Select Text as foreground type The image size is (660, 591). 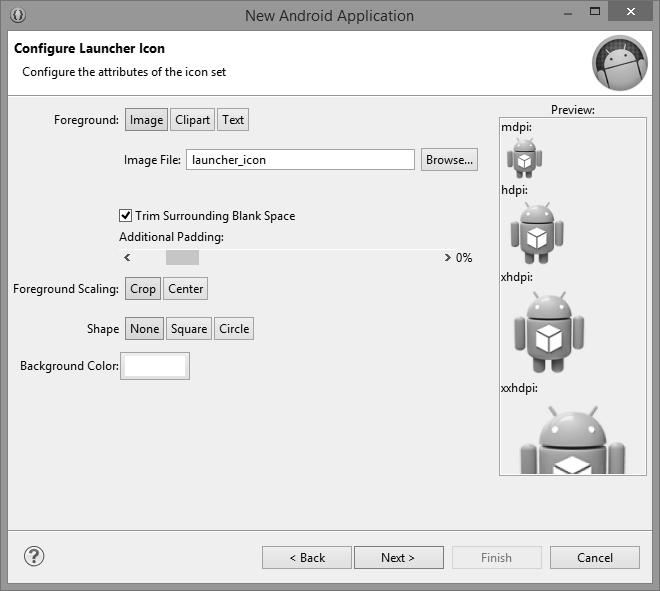click(233, 120)
